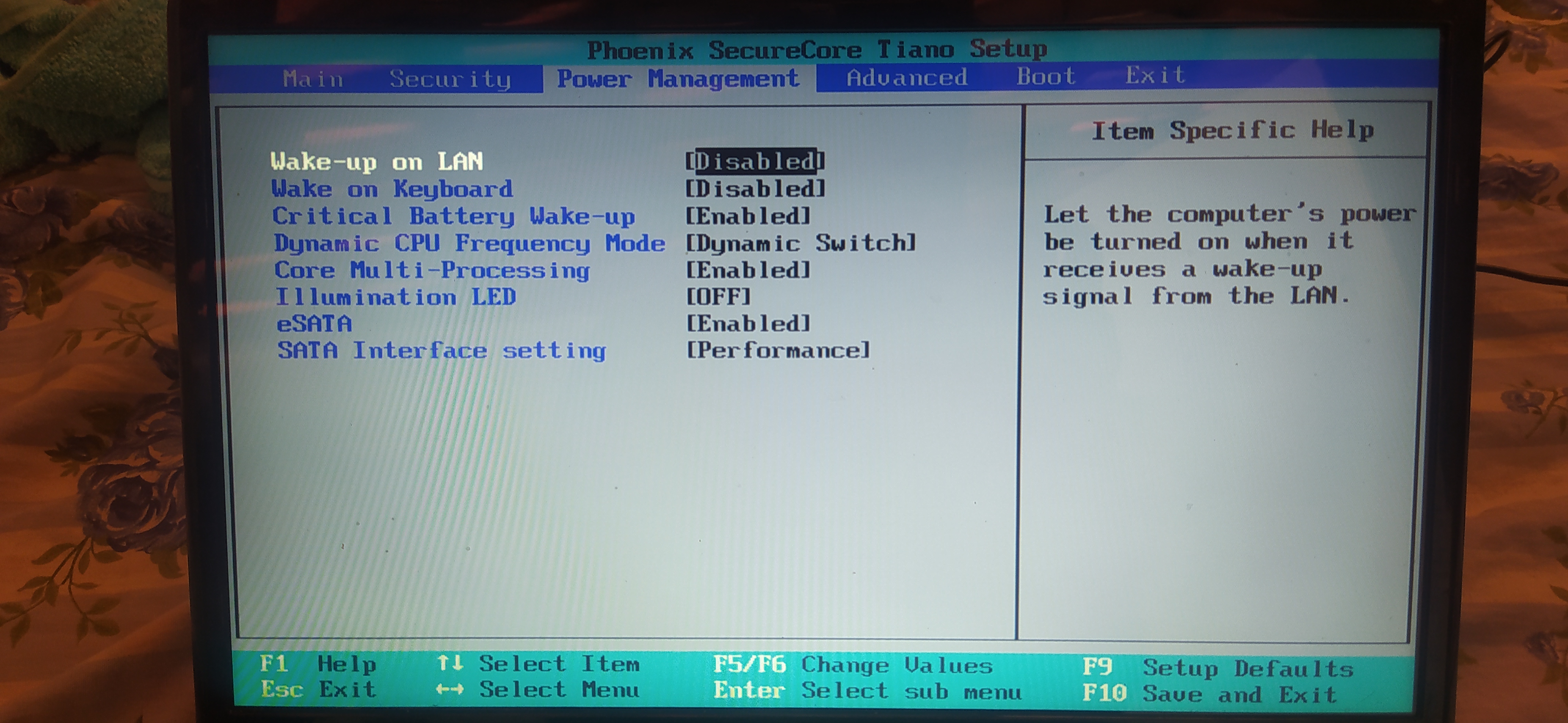The width and height of the screenshot is (1568, 723).
Task: Switch to the Security tab
Action: (x=450, y=79)
